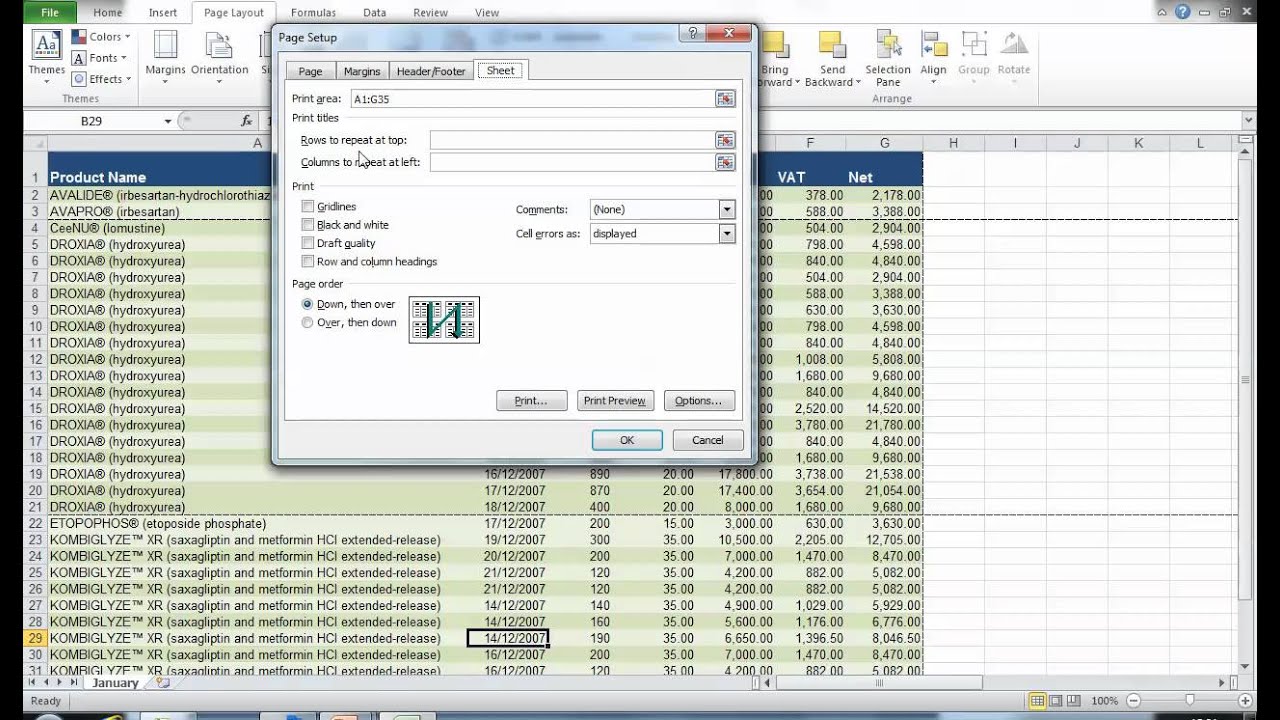1280x720 pixels.
Task: Click cell with ETOPOPHOS® (etoposide phosphate)
Action: coord(257,524)
